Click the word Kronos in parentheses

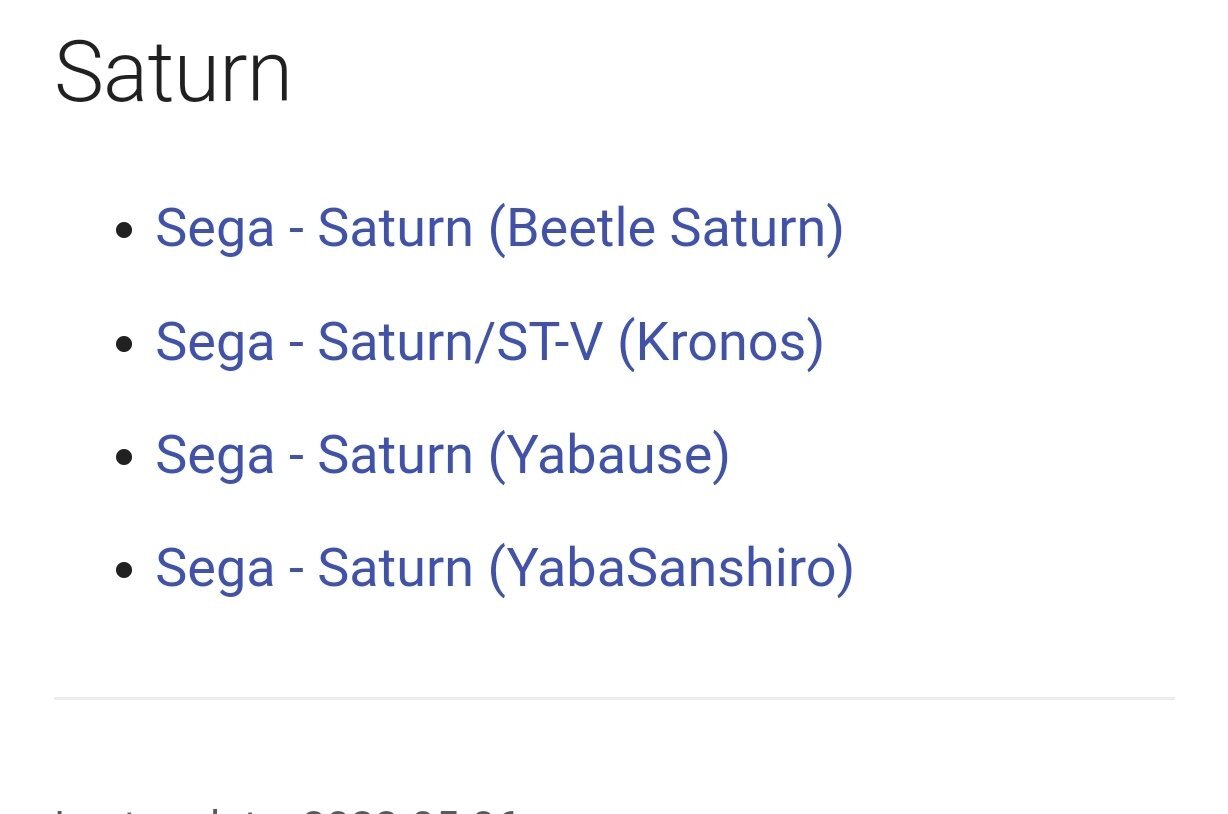click(x=721, y=342)
